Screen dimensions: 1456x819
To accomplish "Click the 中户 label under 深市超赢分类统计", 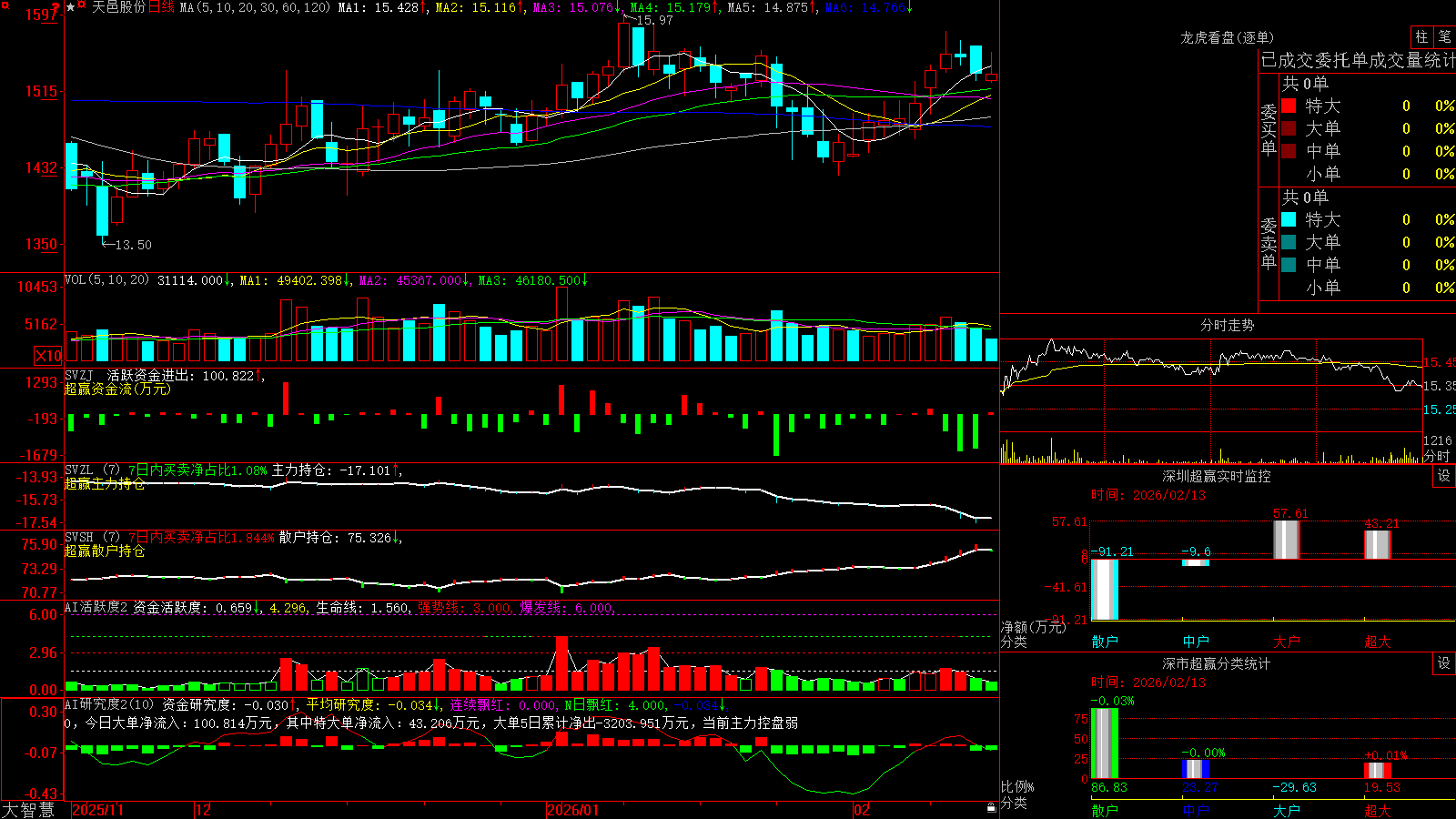I will 1196,810.
